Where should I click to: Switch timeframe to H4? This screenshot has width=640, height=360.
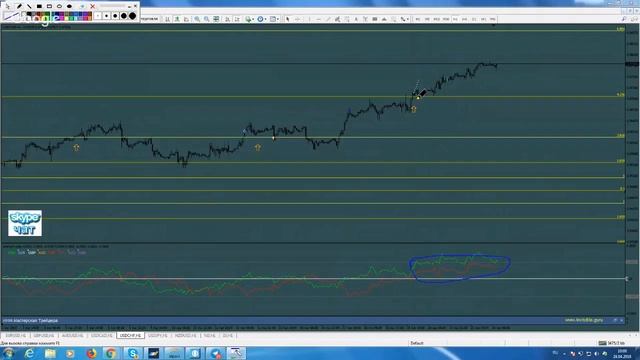coord(464,19)
